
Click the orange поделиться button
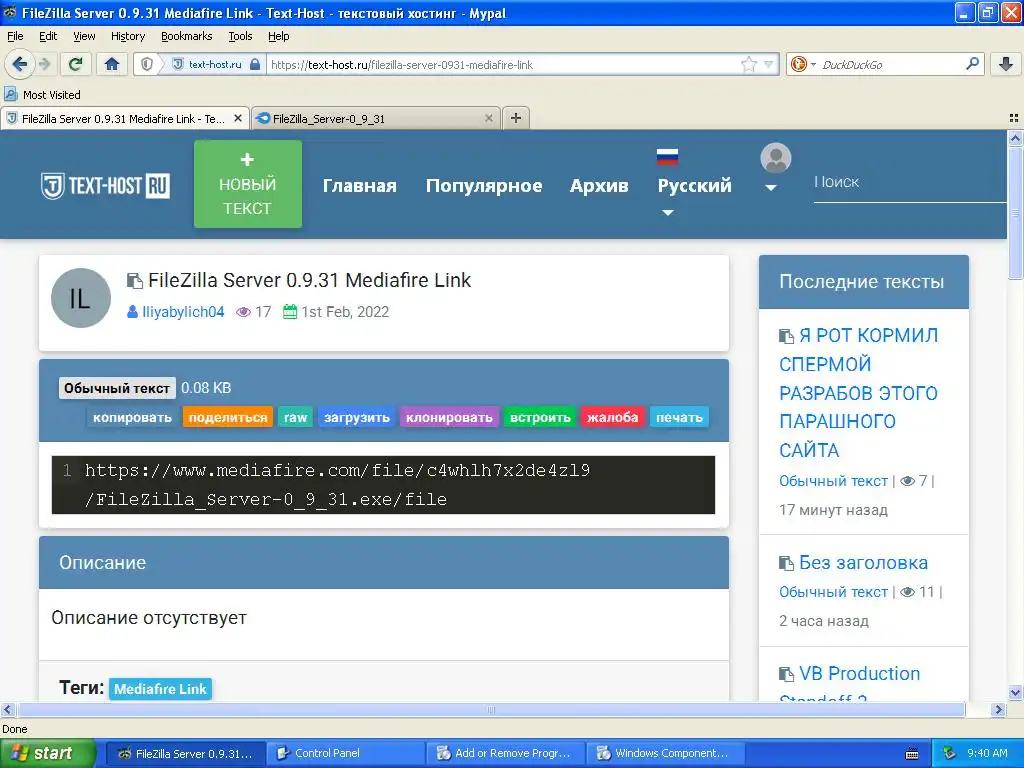(228, 417)
